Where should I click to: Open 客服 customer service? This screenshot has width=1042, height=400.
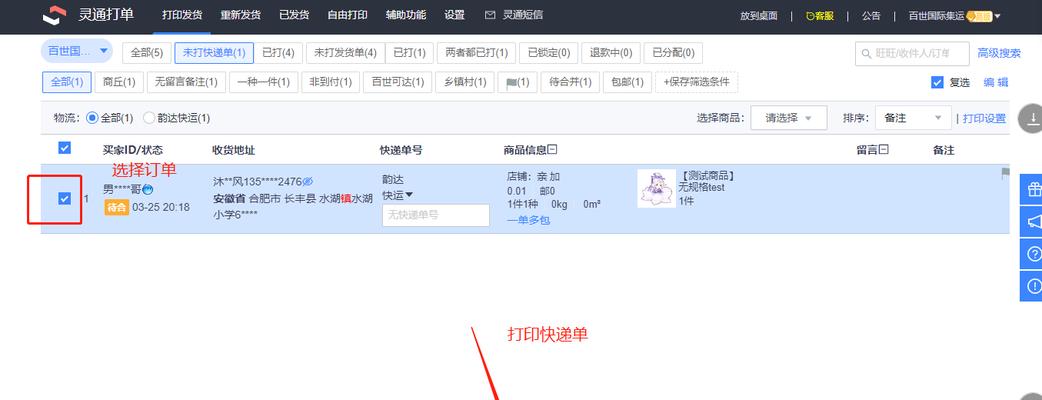click(x=820, y=16)
